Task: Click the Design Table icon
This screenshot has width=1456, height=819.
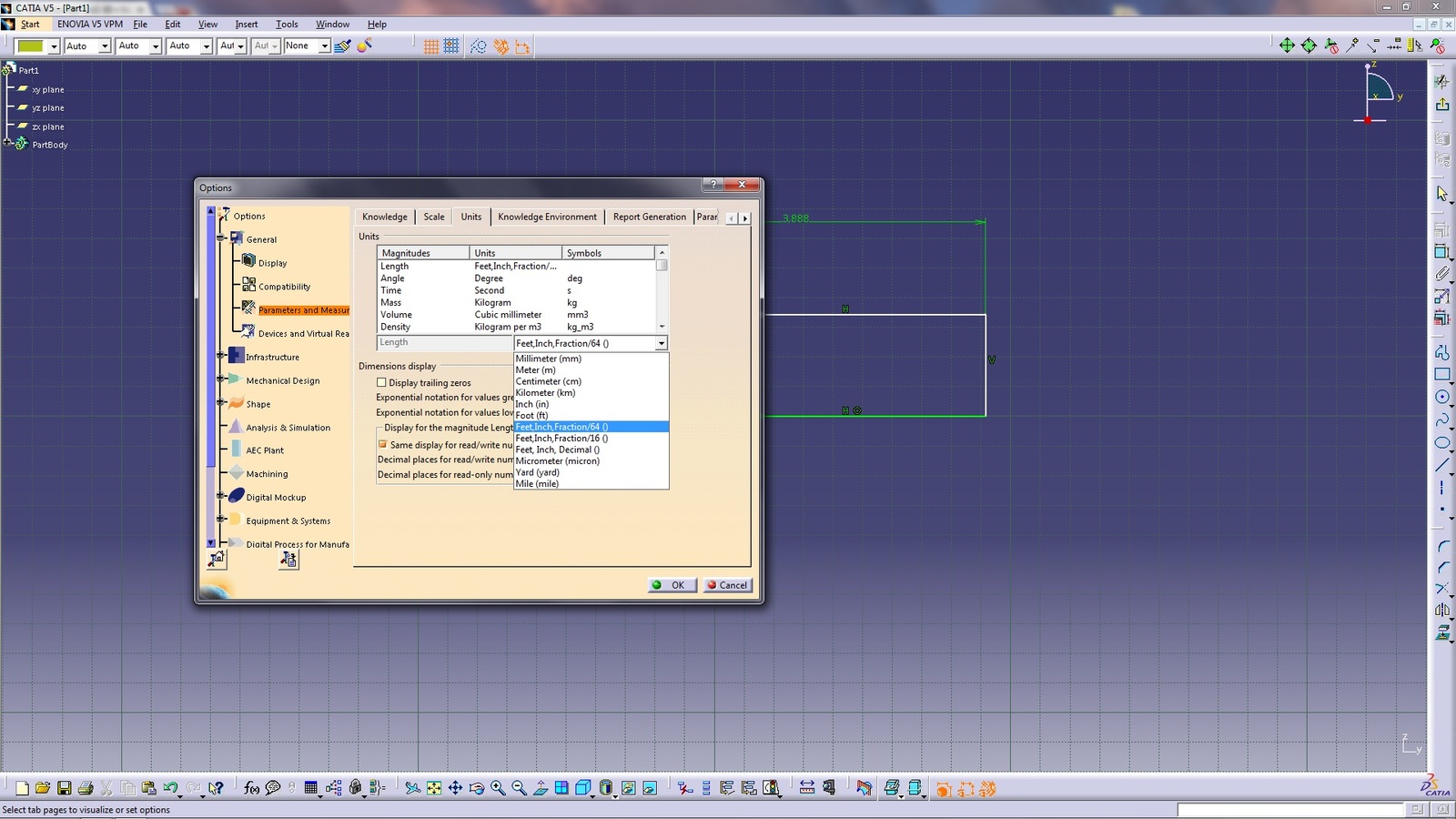Action: click(x=311, y=788)
